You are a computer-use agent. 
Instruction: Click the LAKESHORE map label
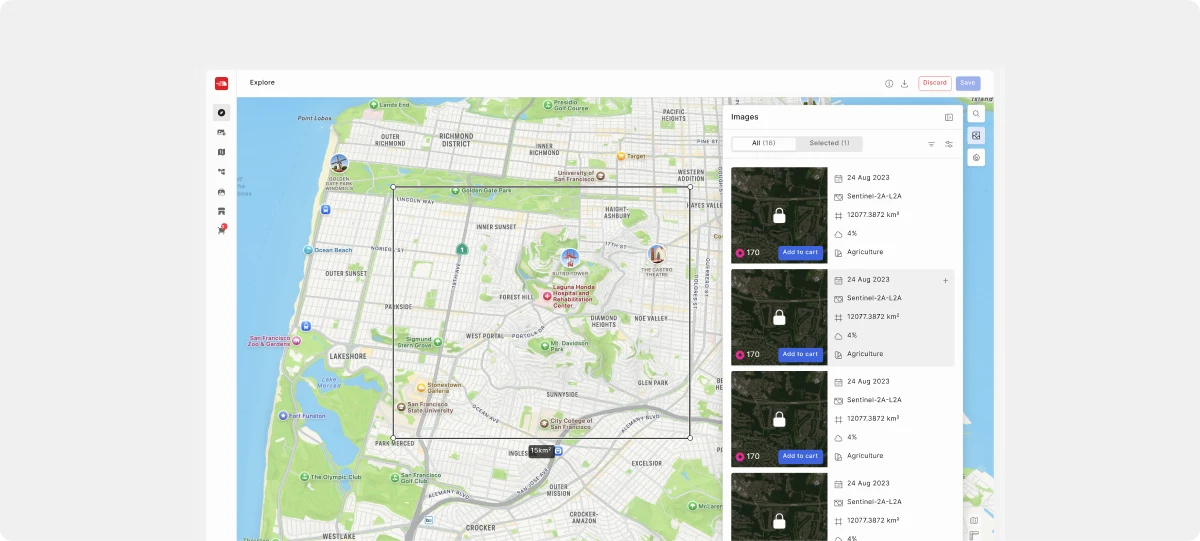(x=348, y=356)
